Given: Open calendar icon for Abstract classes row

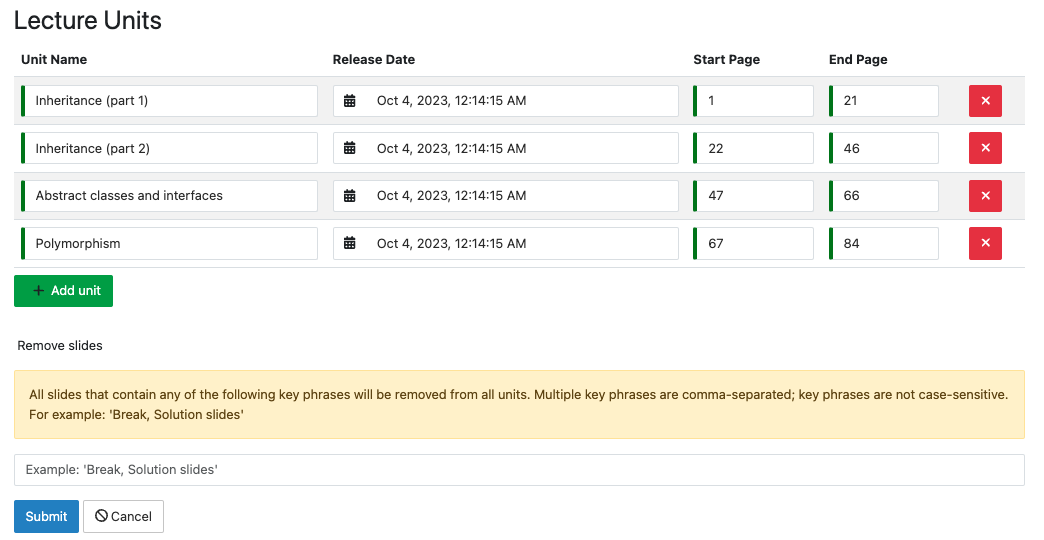Looking at the screenshot, I should pos(349,196).
